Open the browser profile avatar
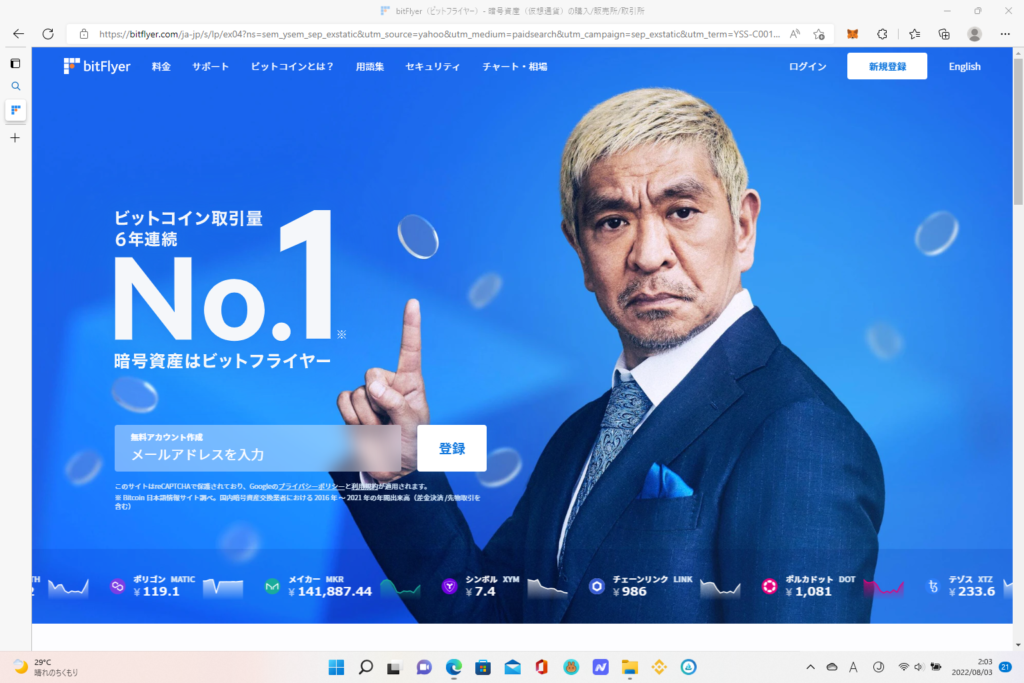Image resolution: width=1024 pixels, height=683 pixels. pyautogui.click(x=974, y=34)
